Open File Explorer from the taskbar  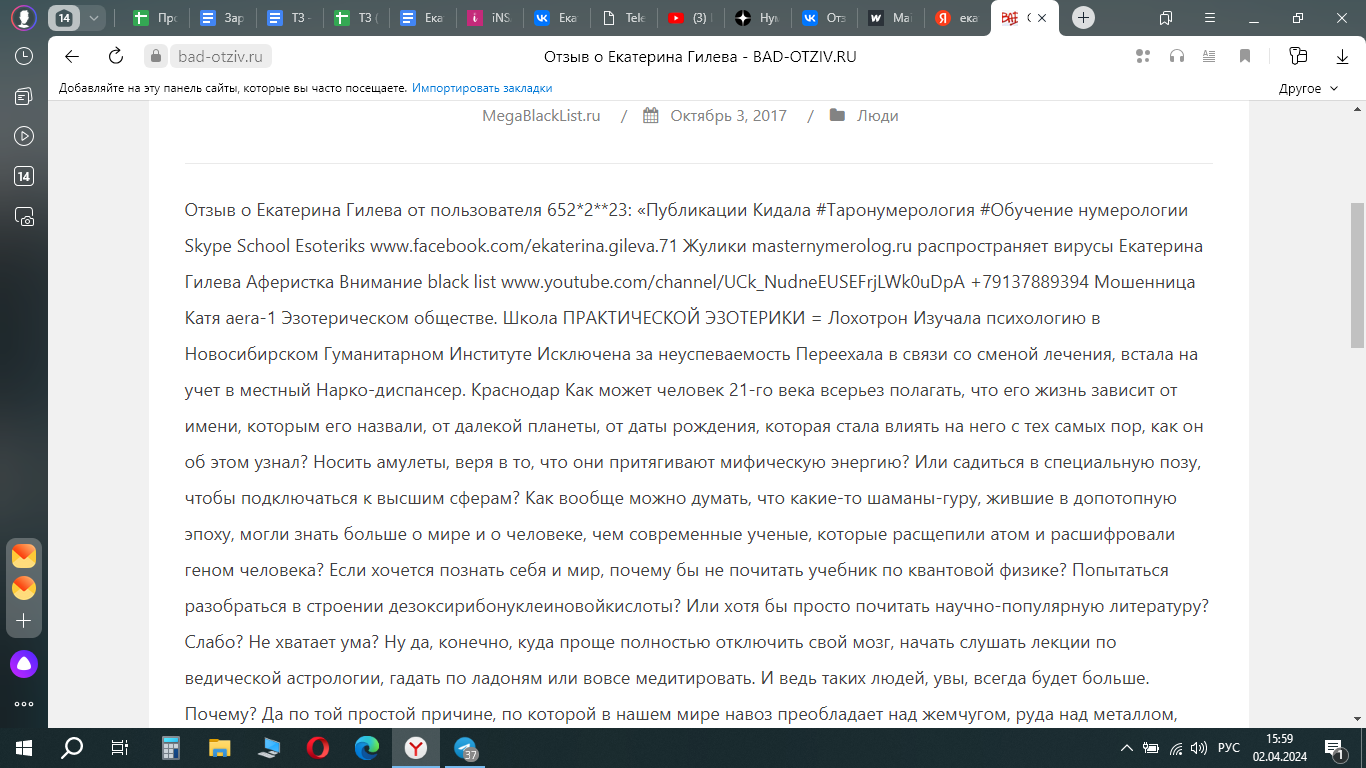(x=219, y=747)
